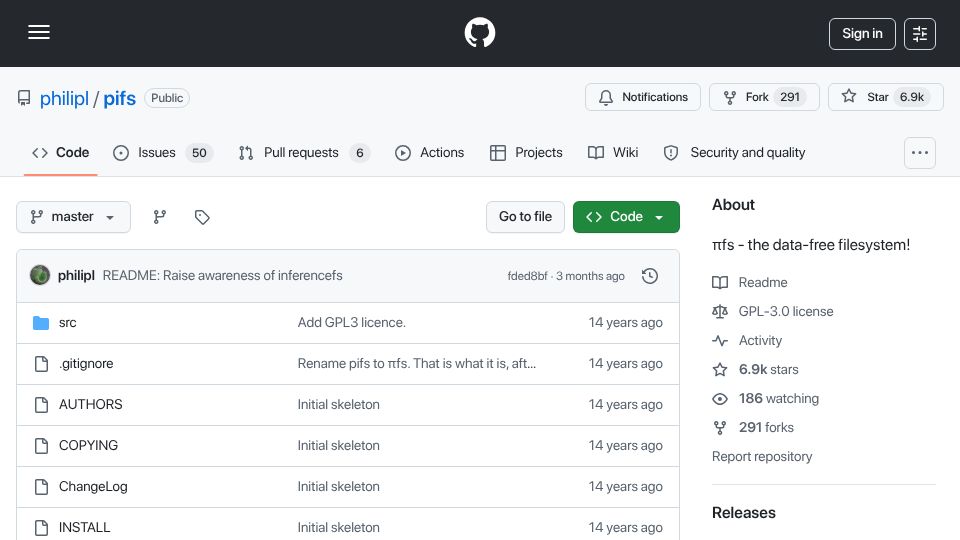Click the Go to file button
Screen dimensions: 960x540
pyautogui.click(x=525, y=217)
